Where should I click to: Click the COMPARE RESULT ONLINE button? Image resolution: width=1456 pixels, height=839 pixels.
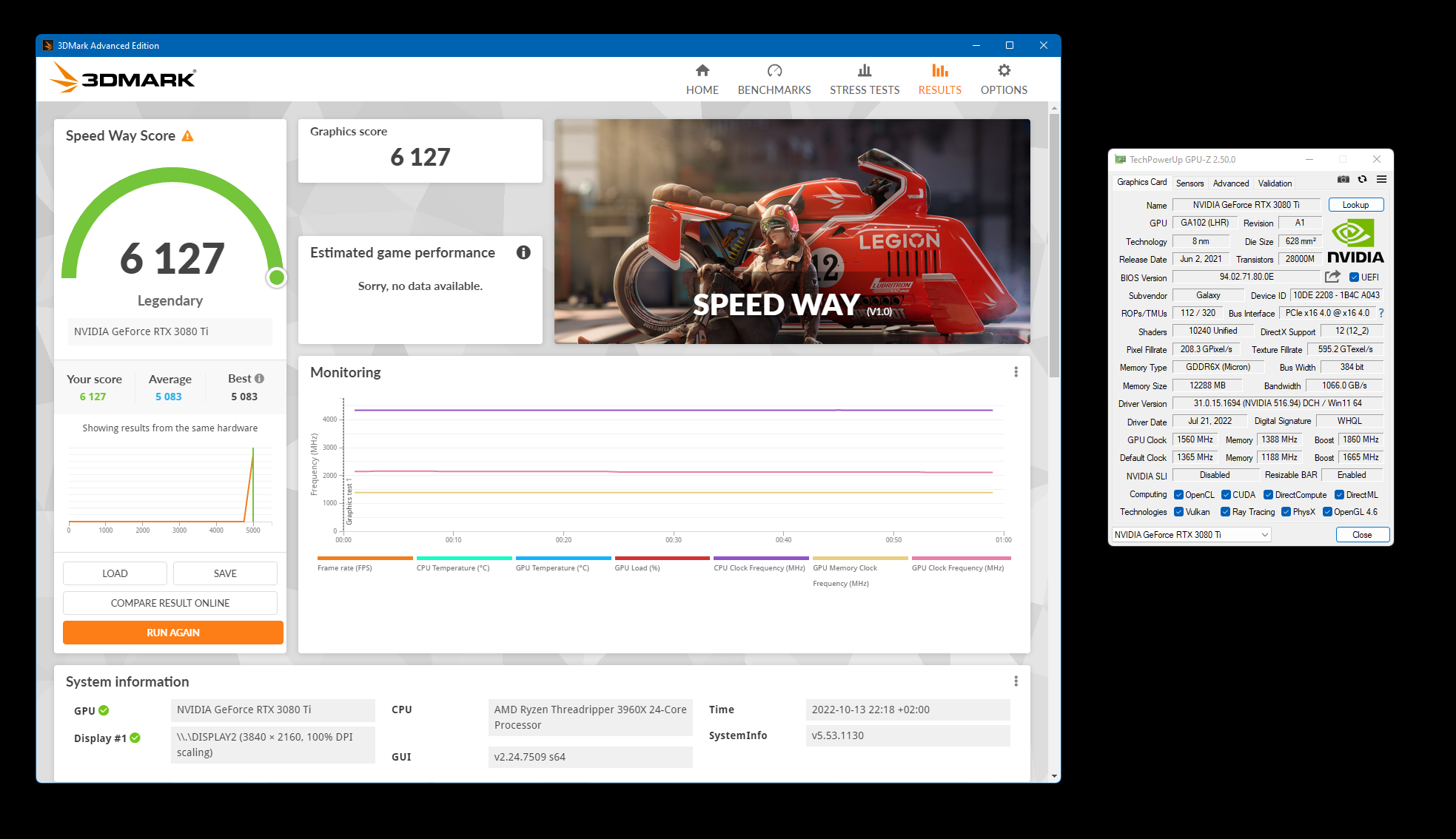[x=170, y=603]
